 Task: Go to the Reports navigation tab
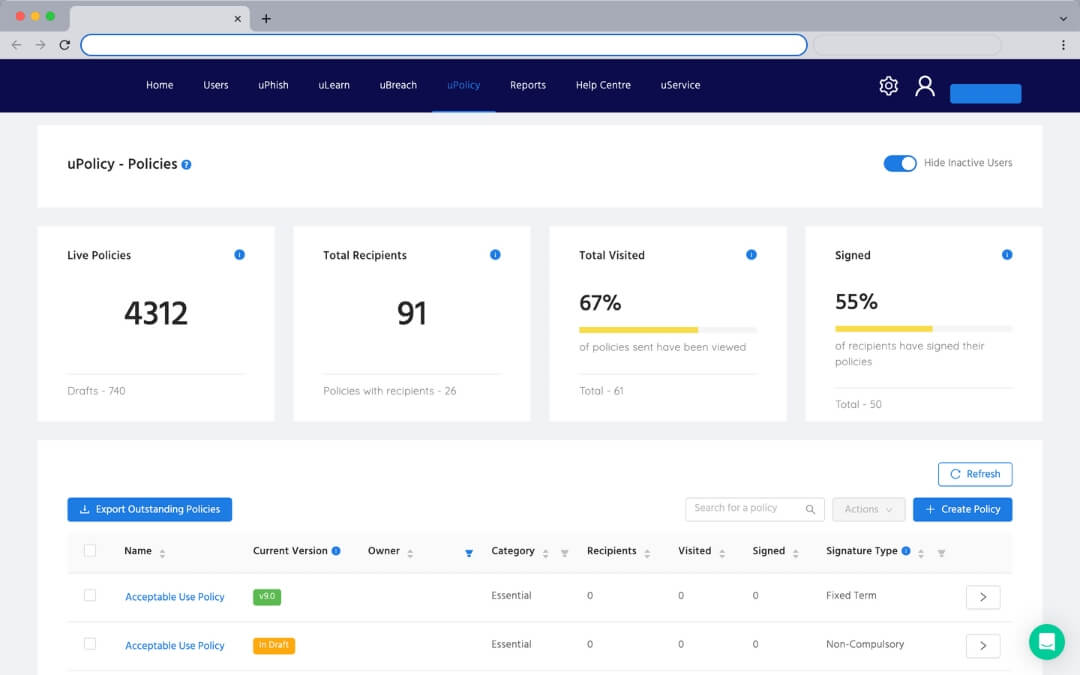[527, 86]
